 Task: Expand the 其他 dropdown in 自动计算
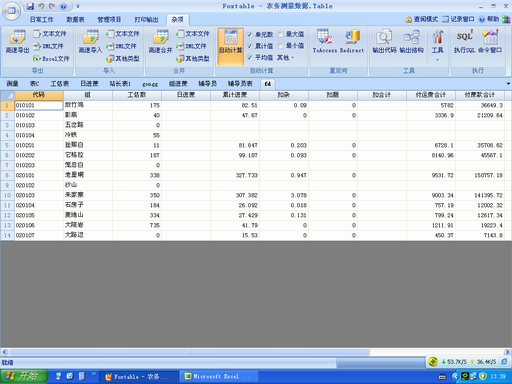pyautogui.click(x=285, y=58)
